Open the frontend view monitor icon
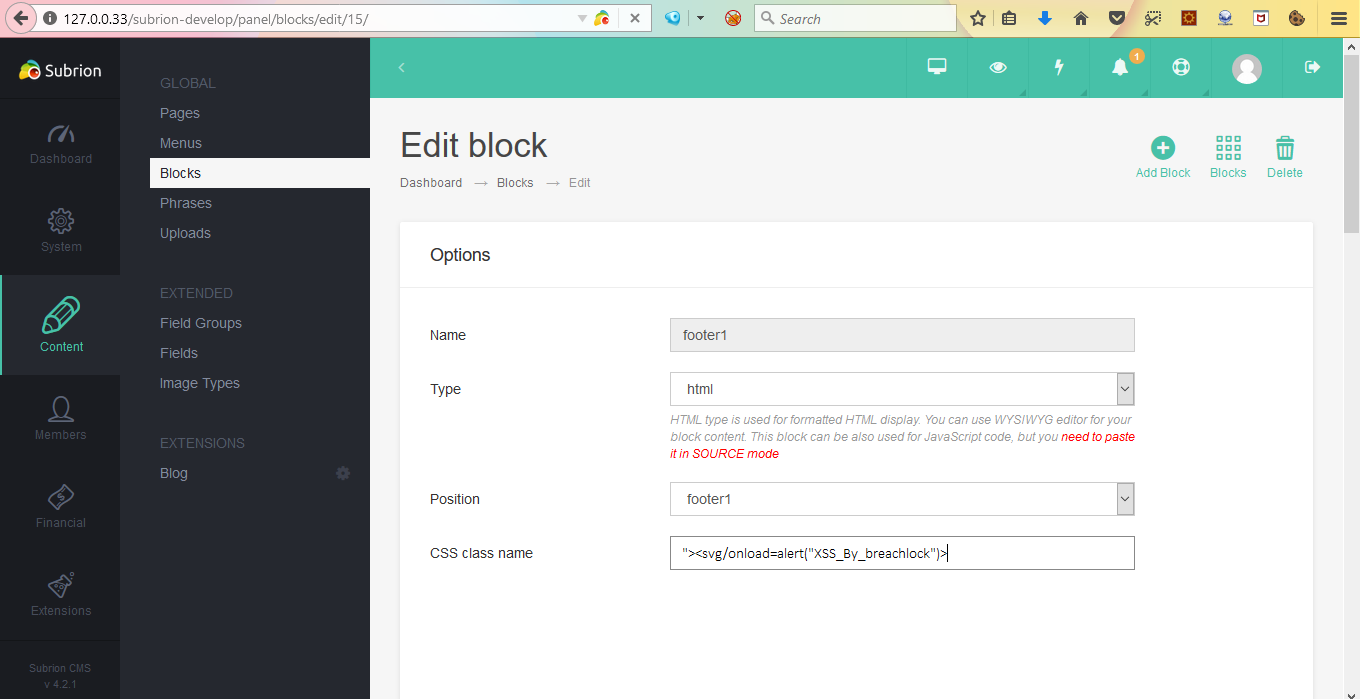This screenshot has width=1360, height=699. pos(936,67)
